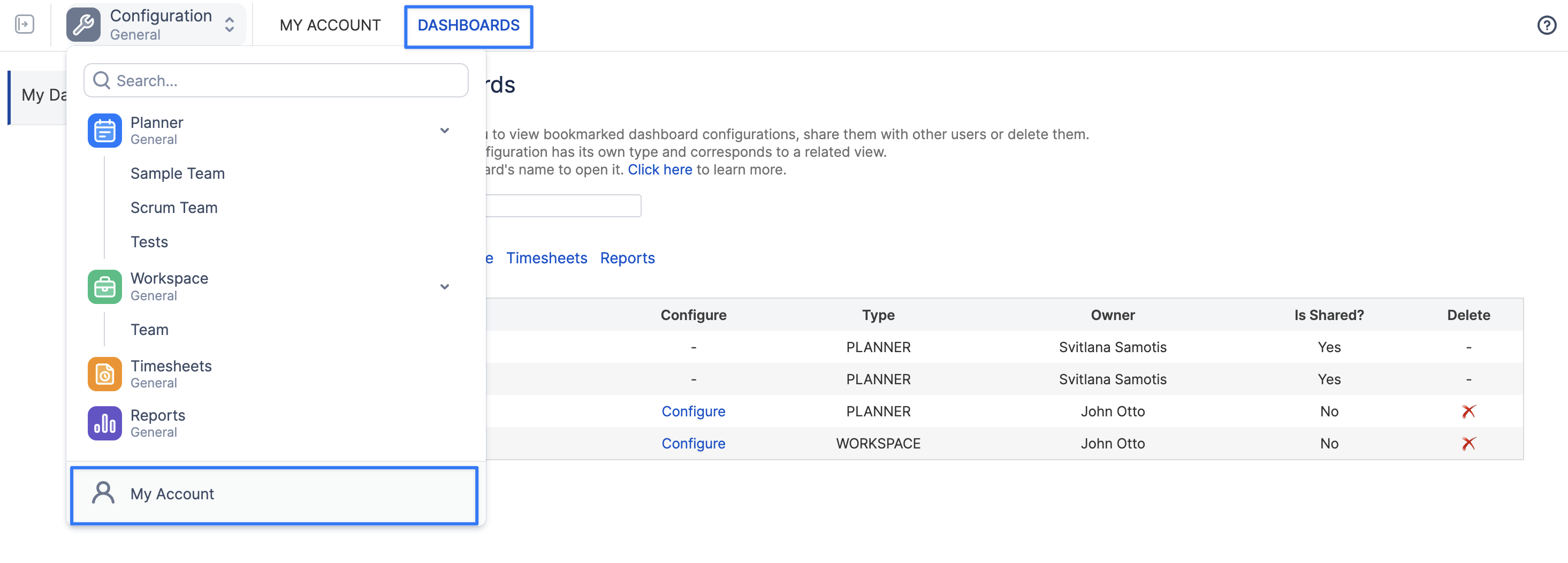The width and height of the screenshot is (1568, 563).
Task: Filter dashboards by Timesheets link
Action: [546, 258]
